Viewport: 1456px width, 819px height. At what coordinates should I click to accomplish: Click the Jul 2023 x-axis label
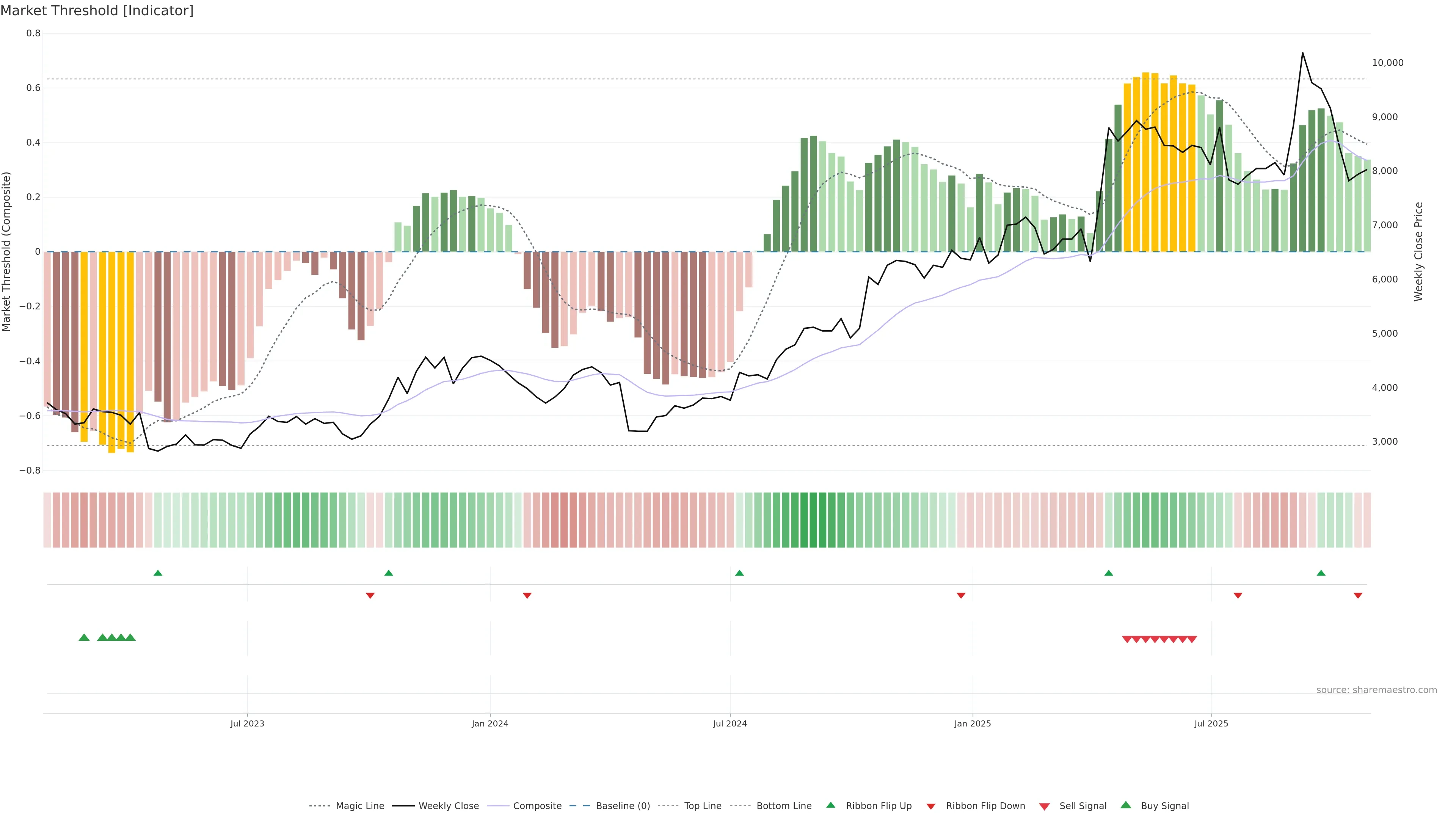click(x=247, y=723)
